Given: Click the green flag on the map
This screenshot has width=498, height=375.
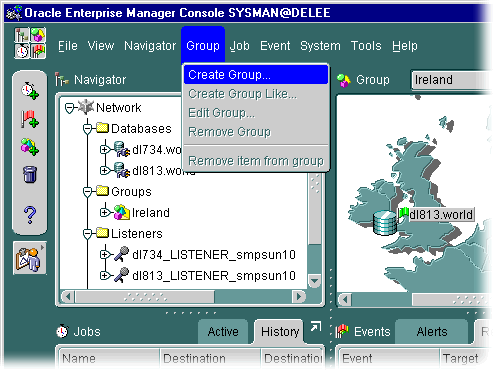Looking at the screenshot, I should (x=404, y=213).
